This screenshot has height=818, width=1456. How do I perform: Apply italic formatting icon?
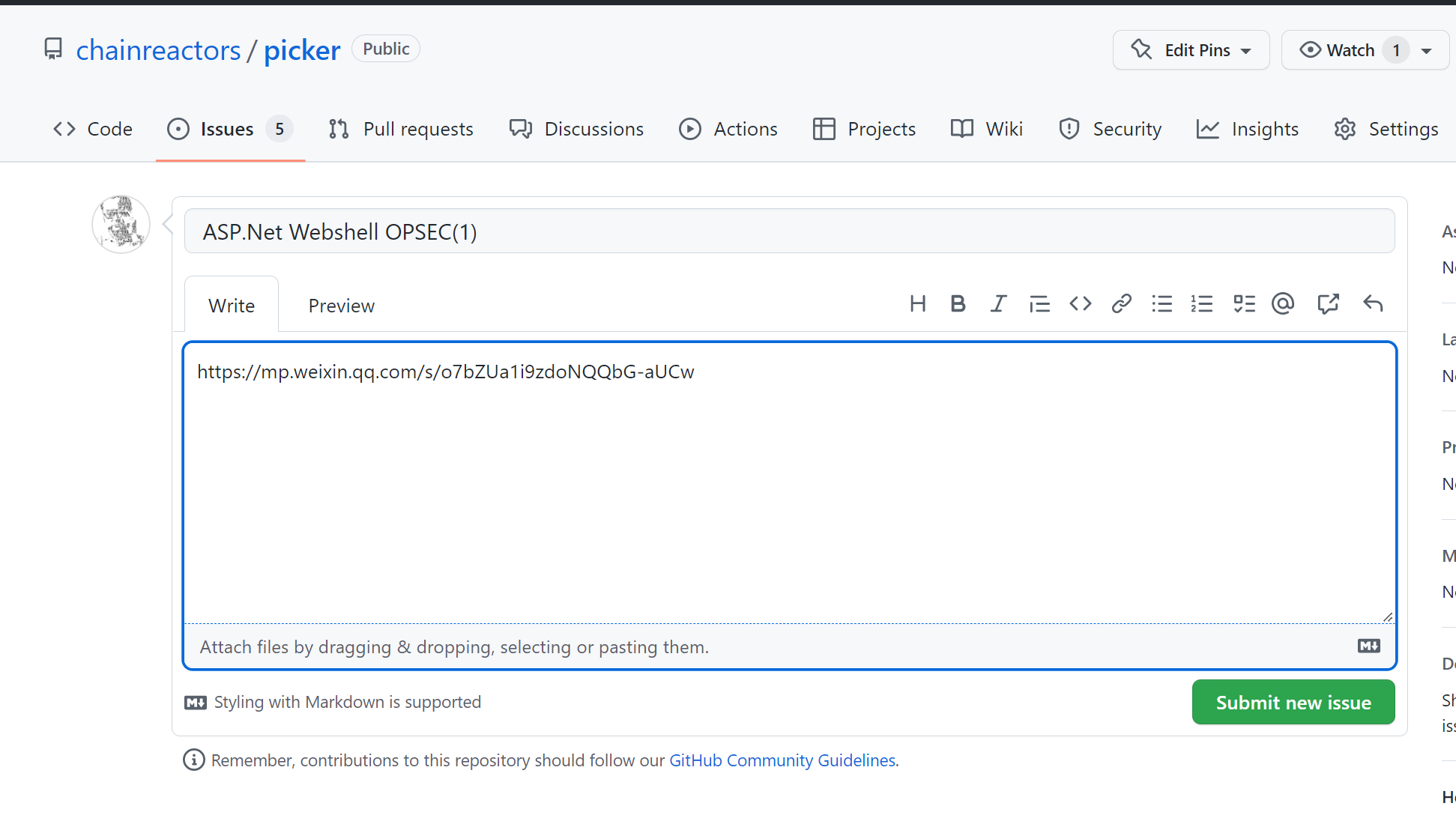click(x=998, y=304)
